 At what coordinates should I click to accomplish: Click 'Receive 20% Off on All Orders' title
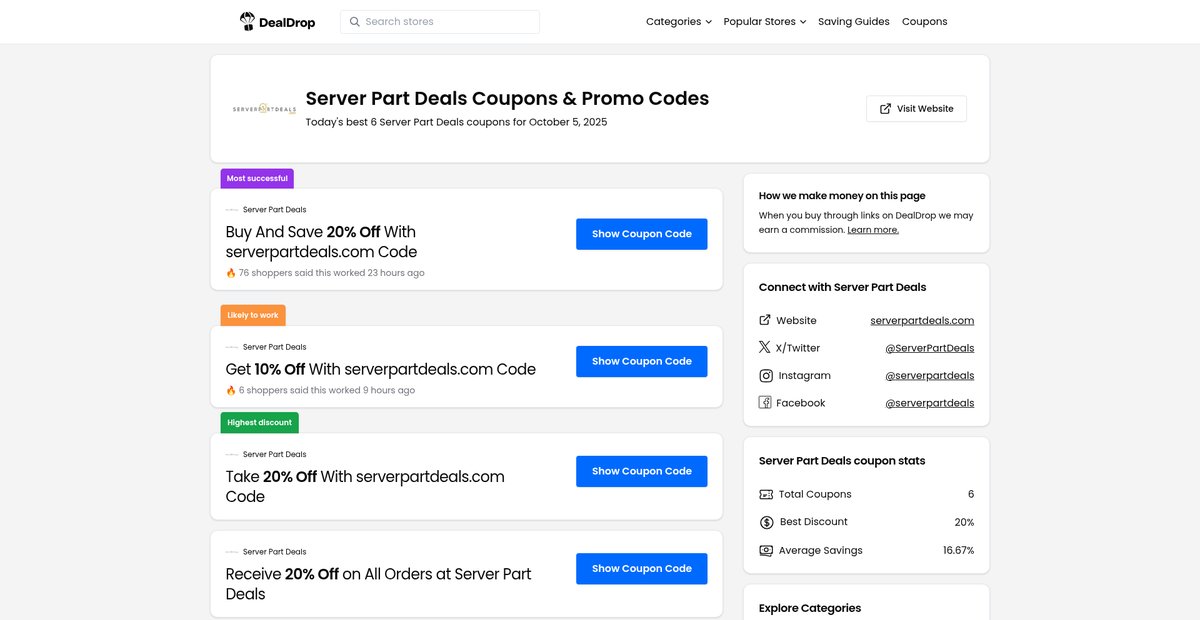click(379, 584)
